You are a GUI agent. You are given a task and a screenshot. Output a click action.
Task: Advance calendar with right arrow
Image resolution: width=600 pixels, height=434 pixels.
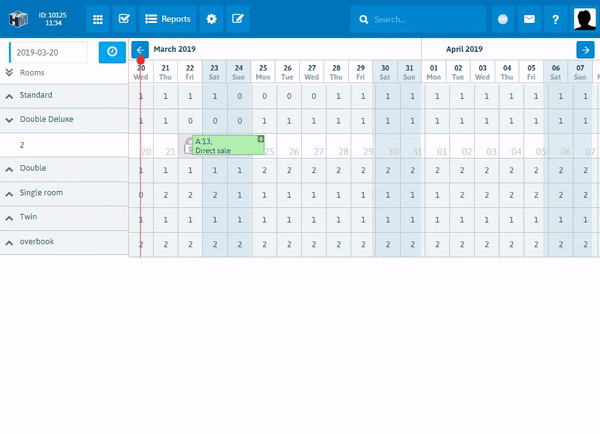pyautogui.click(x=585, y=49)
